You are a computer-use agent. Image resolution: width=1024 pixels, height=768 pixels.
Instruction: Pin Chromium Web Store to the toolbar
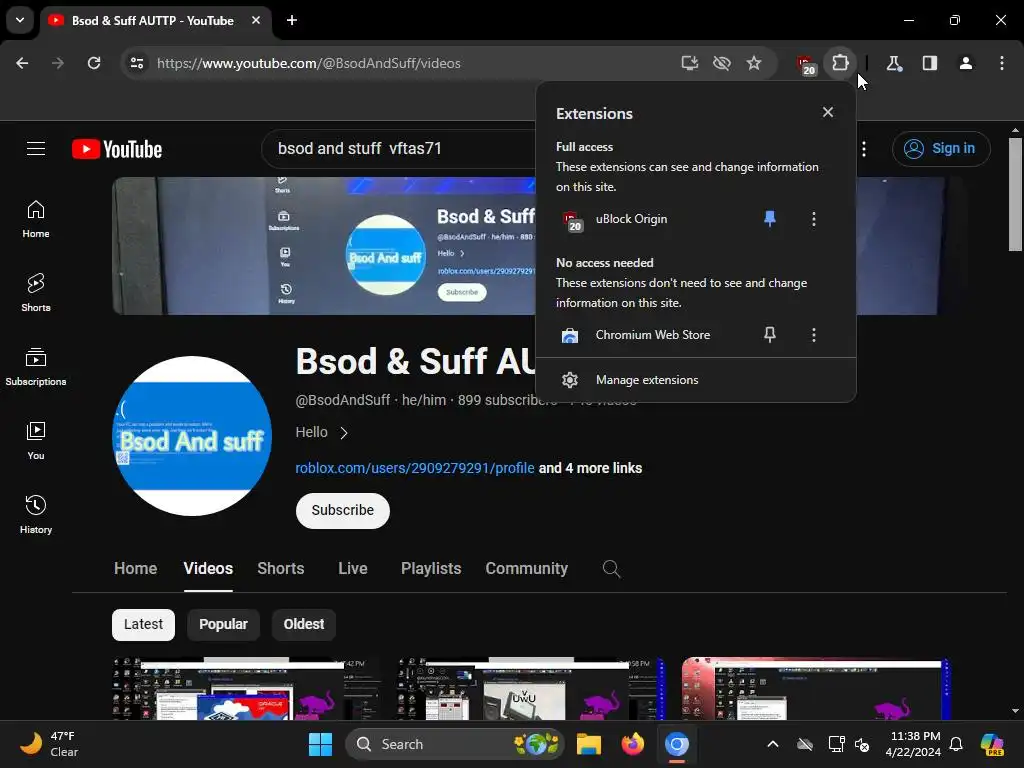(770, 335)
